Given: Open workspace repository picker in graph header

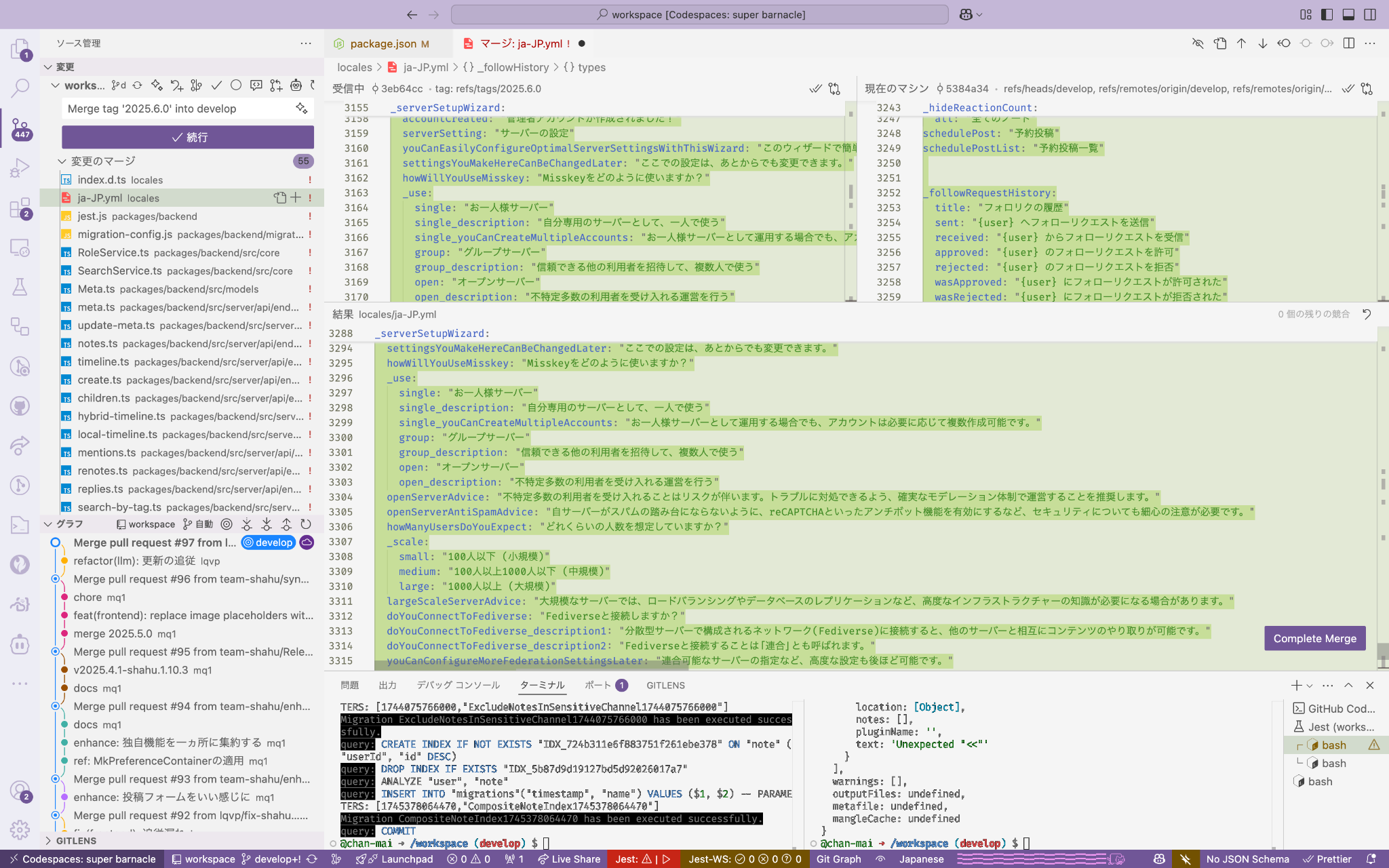Looking at the screenshot, I should coord(146,524).
